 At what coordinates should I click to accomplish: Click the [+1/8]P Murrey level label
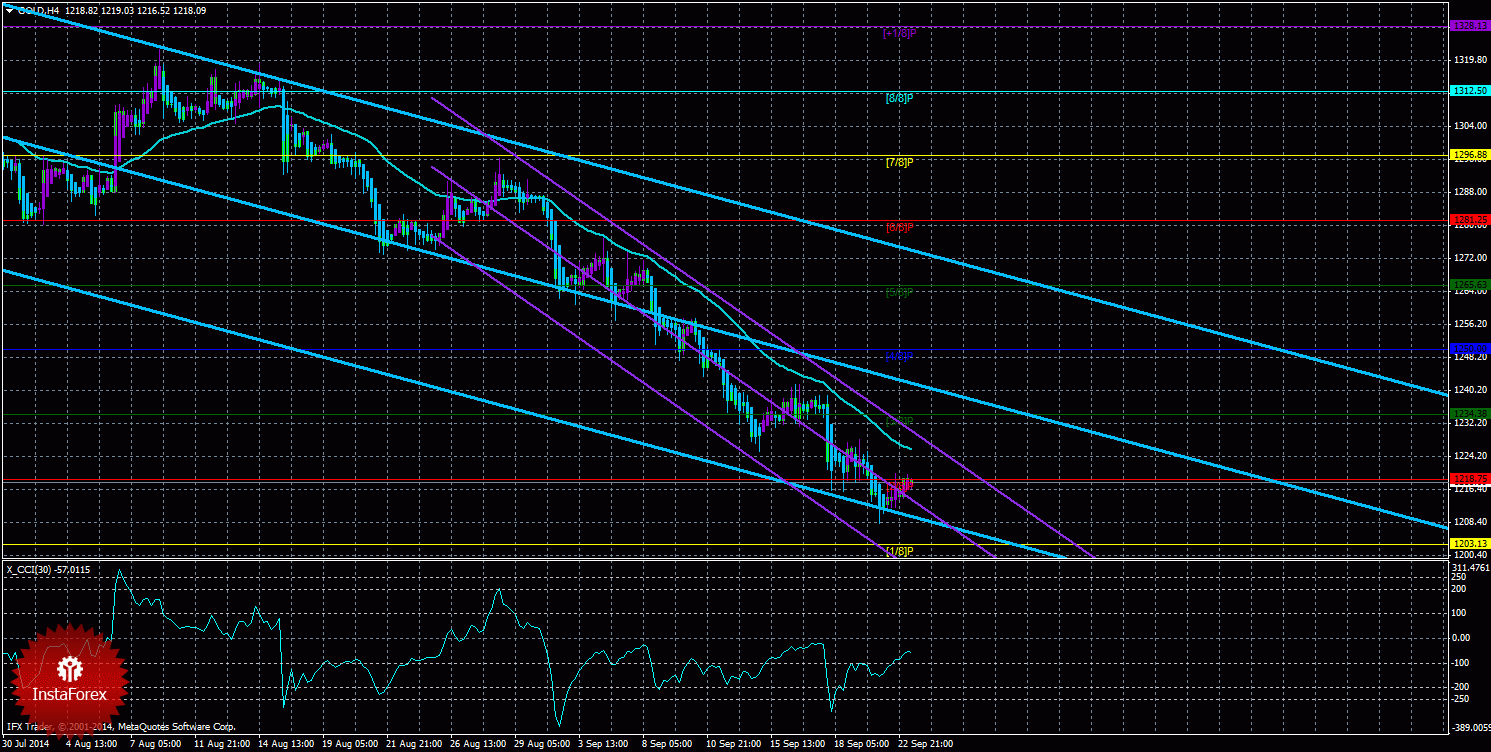pos(900,33)
